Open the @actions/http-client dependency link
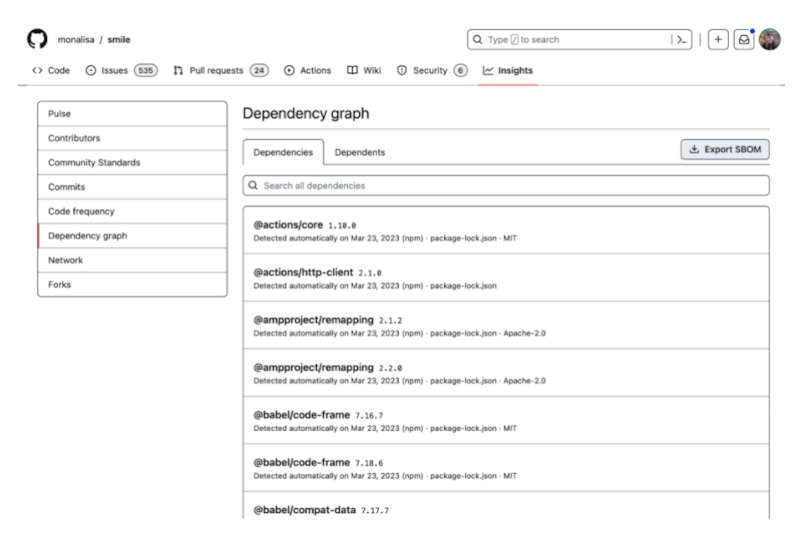 point(303,272)
